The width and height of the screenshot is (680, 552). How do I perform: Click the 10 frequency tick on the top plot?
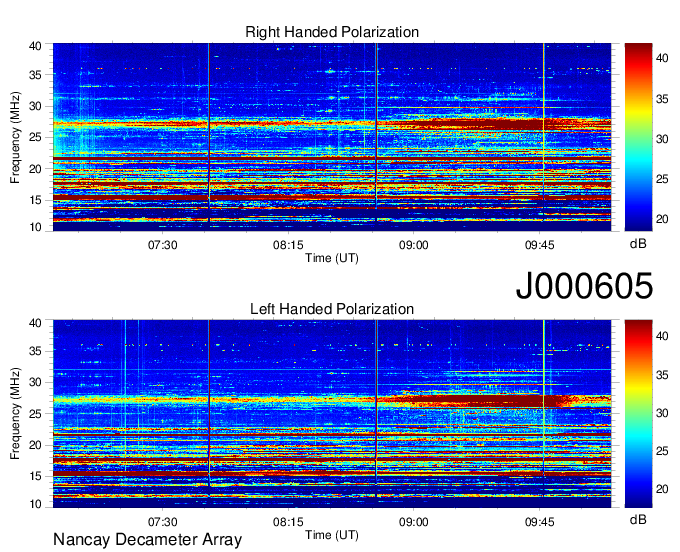click(35, 227)
